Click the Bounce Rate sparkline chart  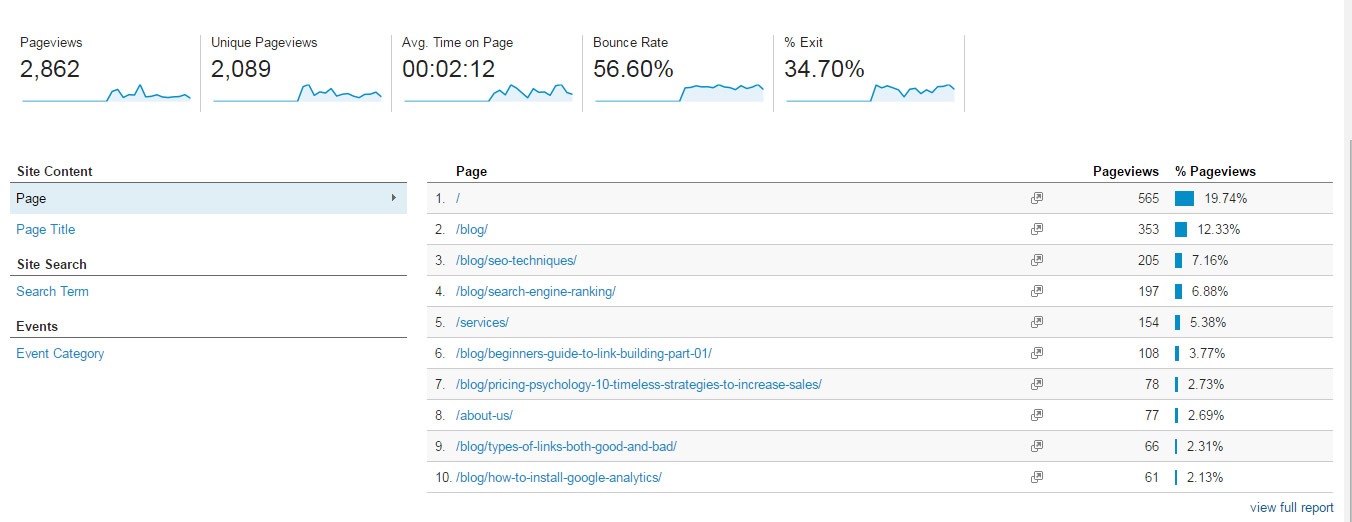point(679,93)
